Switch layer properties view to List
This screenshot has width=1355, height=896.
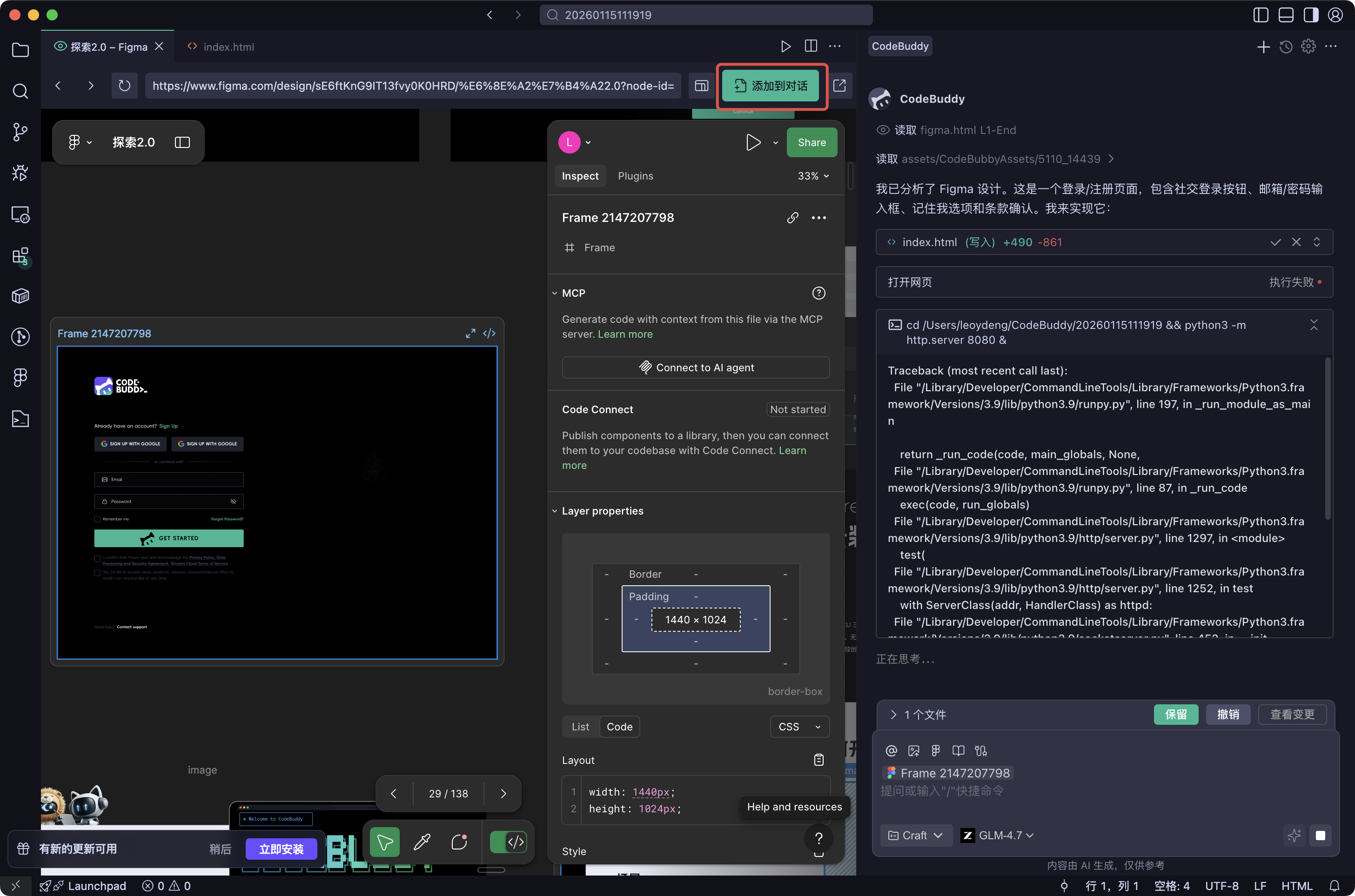[x=580, y=727]
